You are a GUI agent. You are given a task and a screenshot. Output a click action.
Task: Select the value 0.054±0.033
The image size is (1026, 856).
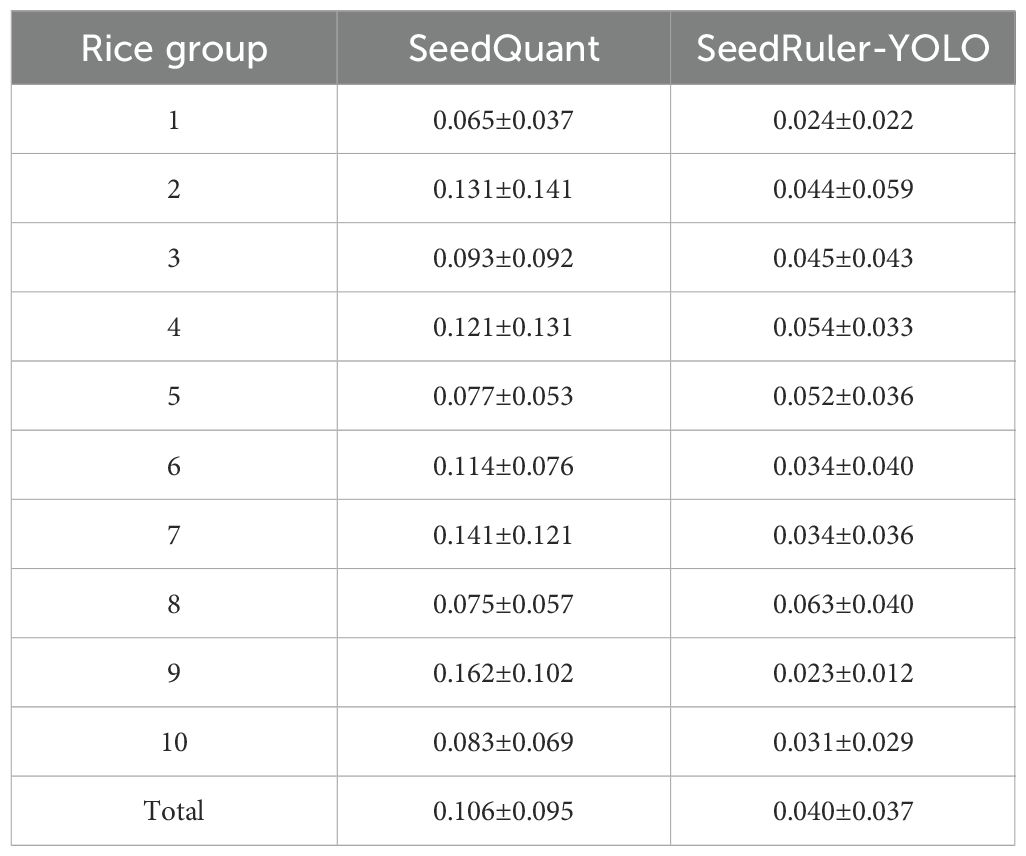pyautogui.click(x=843, y=328)
